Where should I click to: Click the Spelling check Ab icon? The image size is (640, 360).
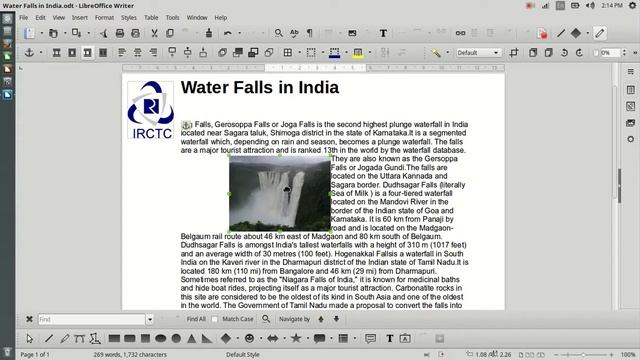point(294,33)
